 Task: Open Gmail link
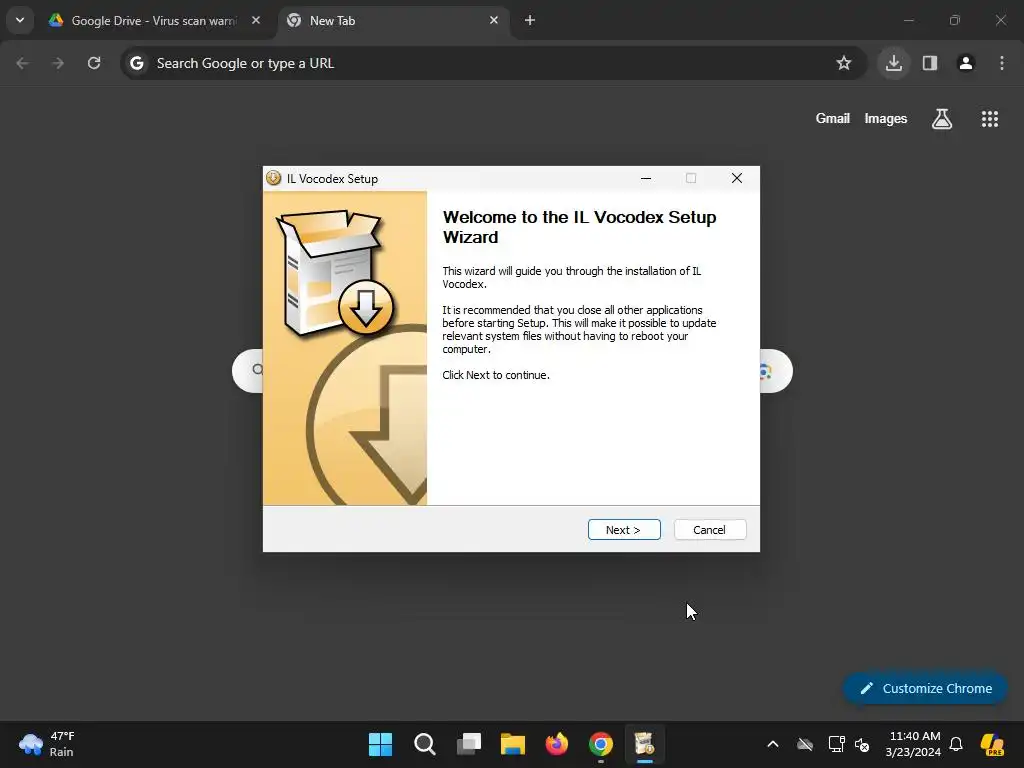[833, 118]
